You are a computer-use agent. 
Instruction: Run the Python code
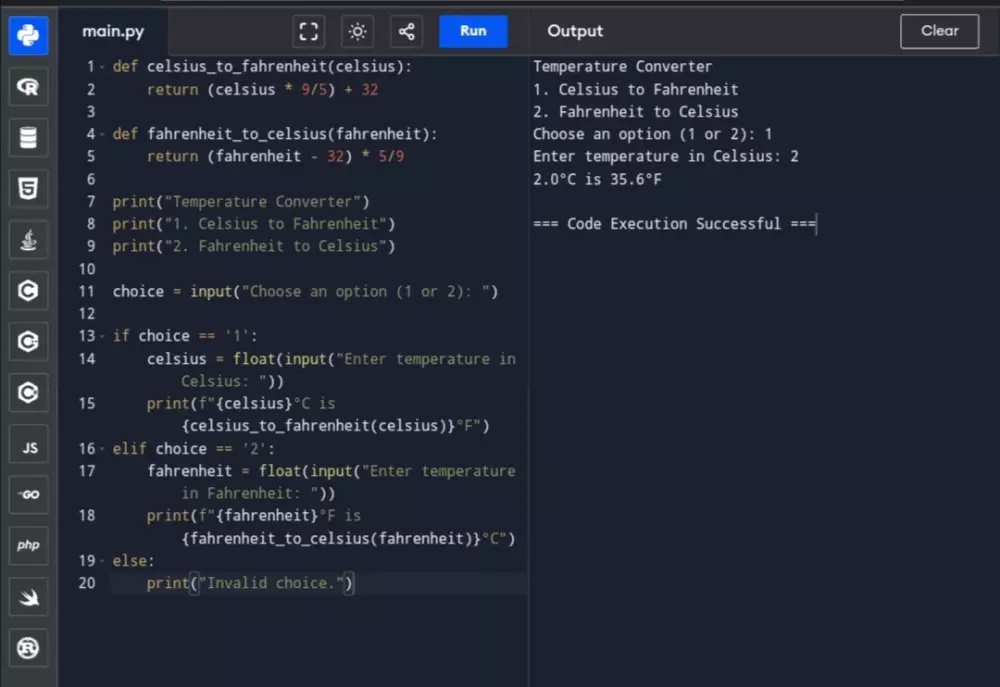coord(473,31)
